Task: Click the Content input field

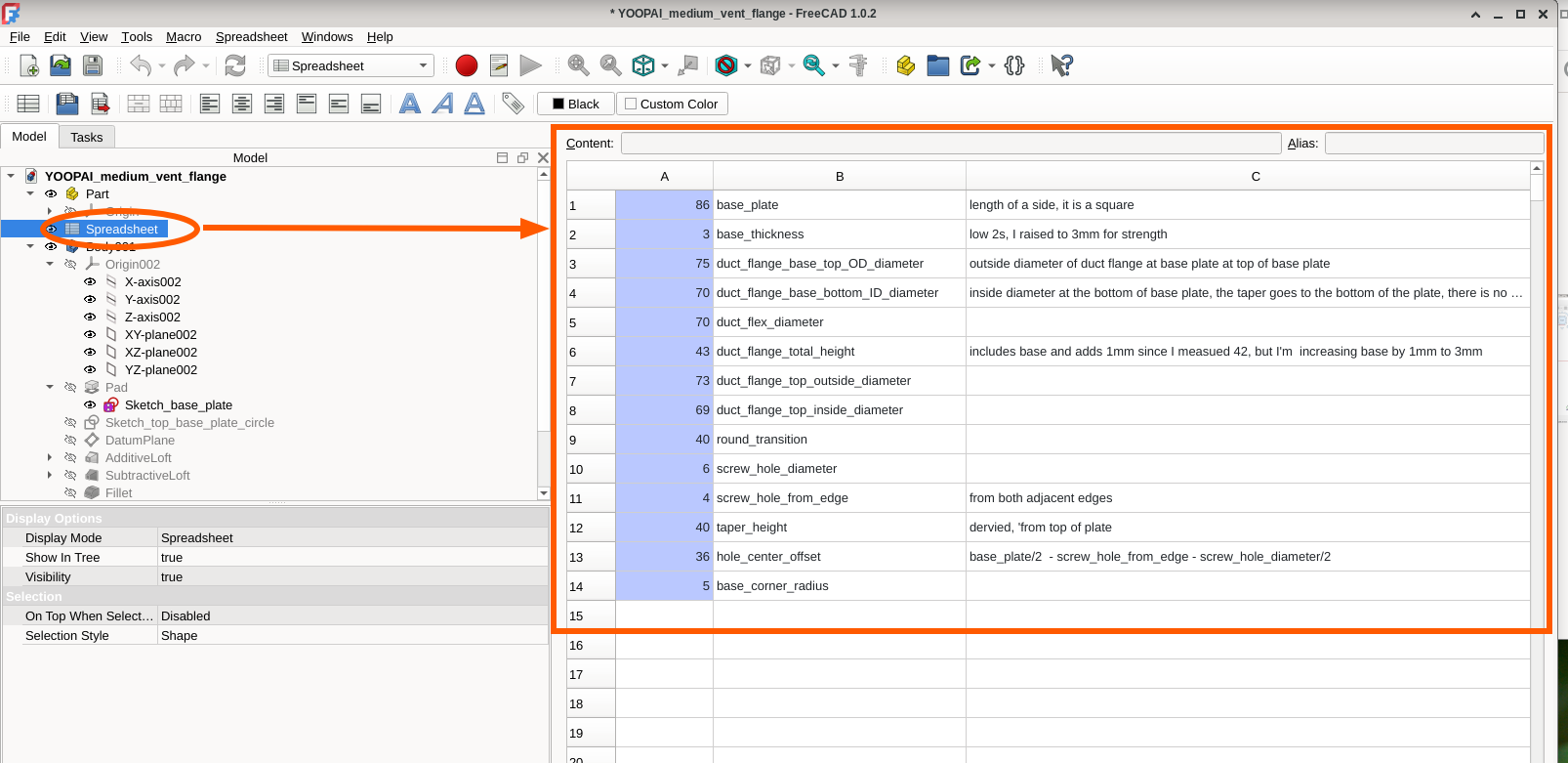Action: click(950, 144)
